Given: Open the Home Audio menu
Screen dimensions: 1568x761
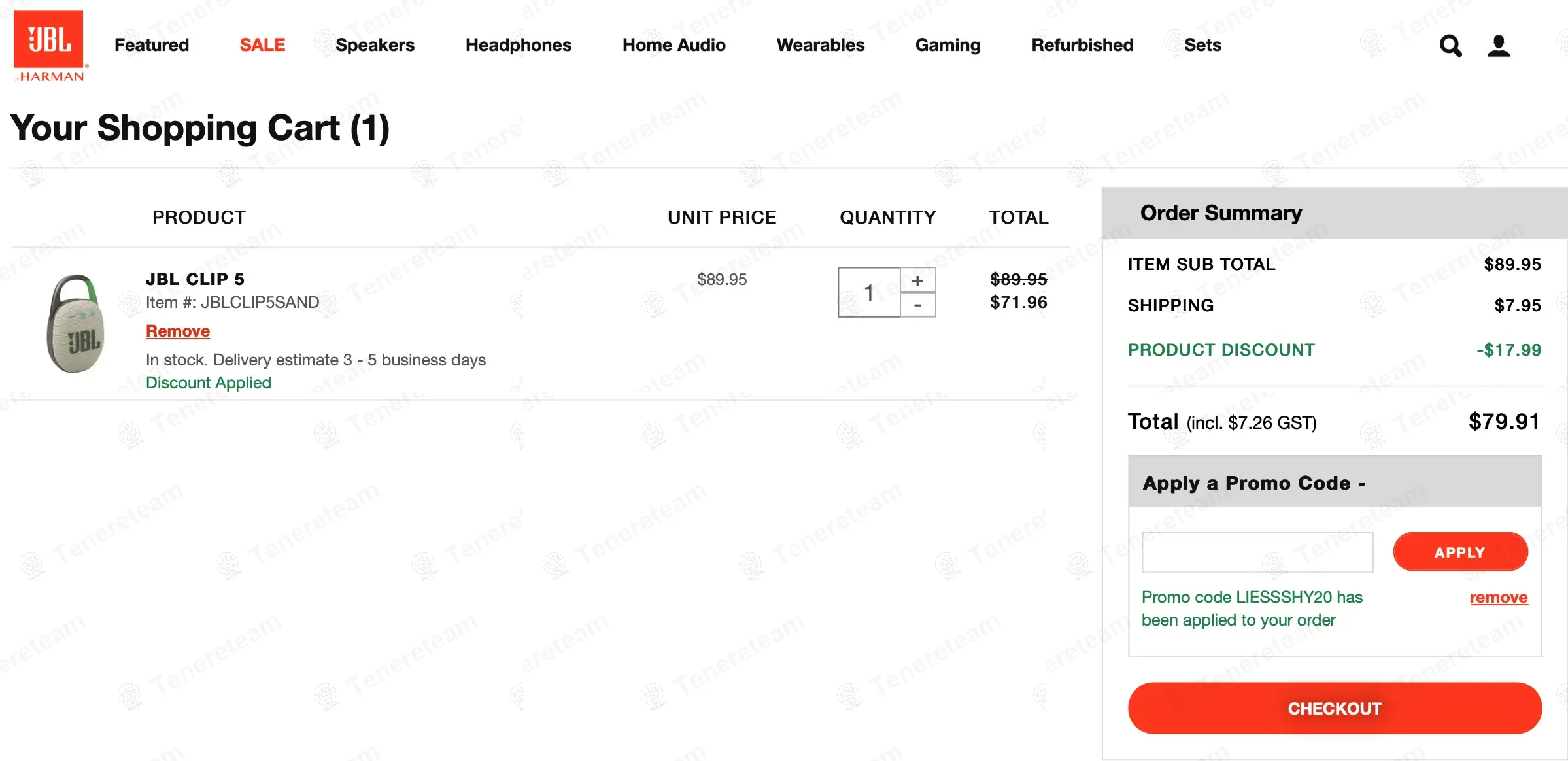Looking at the screenshot, I should (x=674, y=45).
